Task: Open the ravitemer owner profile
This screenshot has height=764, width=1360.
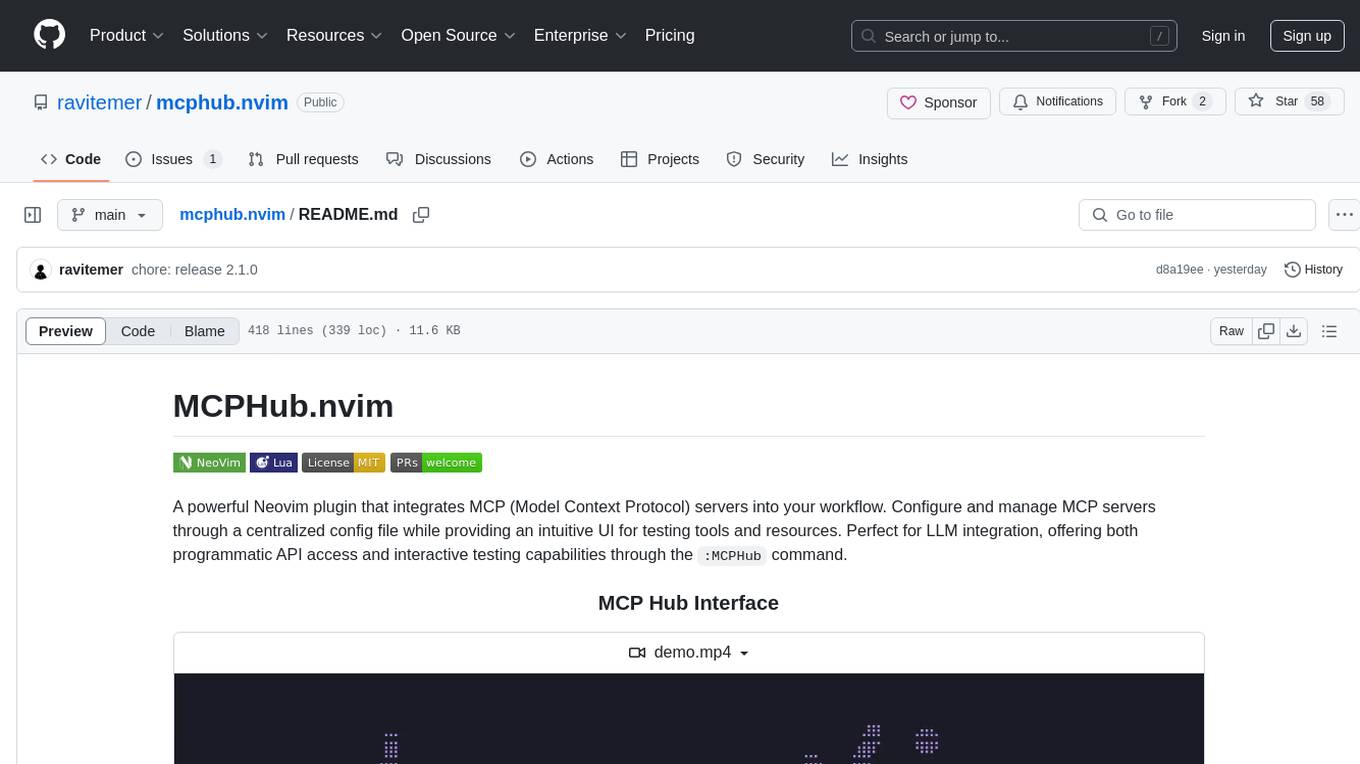Action: (99, 103)
